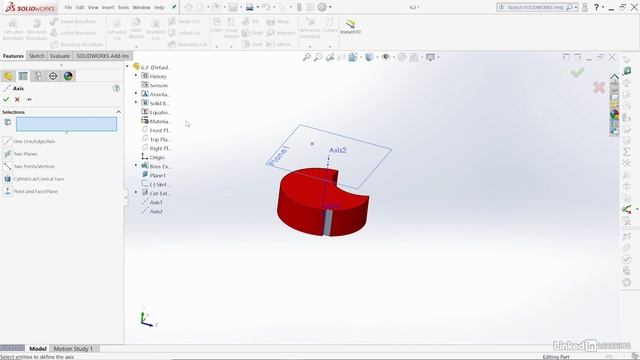Open the Tools menu
Image resolution: width=640 pixels, height=360 pixels.
pos(123,7)
